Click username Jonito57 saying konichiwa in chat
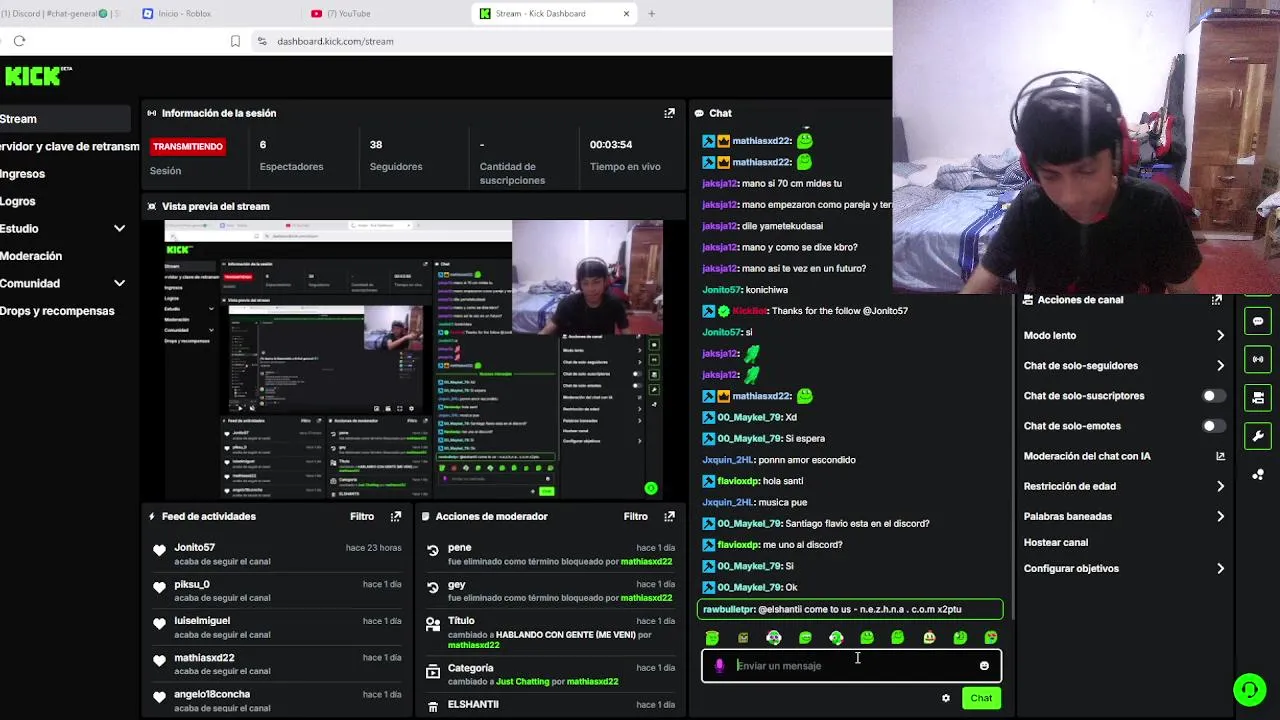 722,290
